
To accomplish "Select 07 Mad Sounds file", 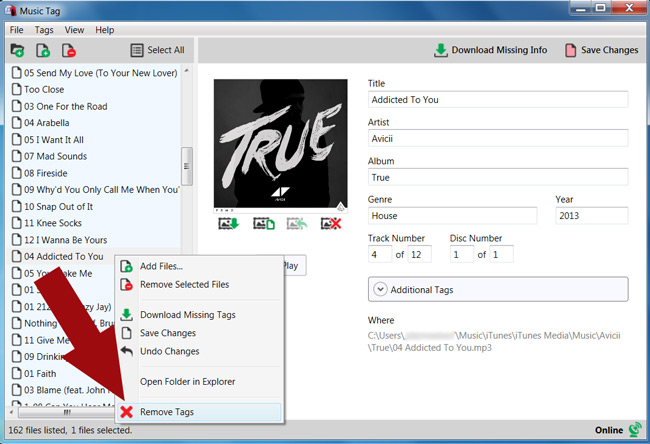I will pos(94,156).
